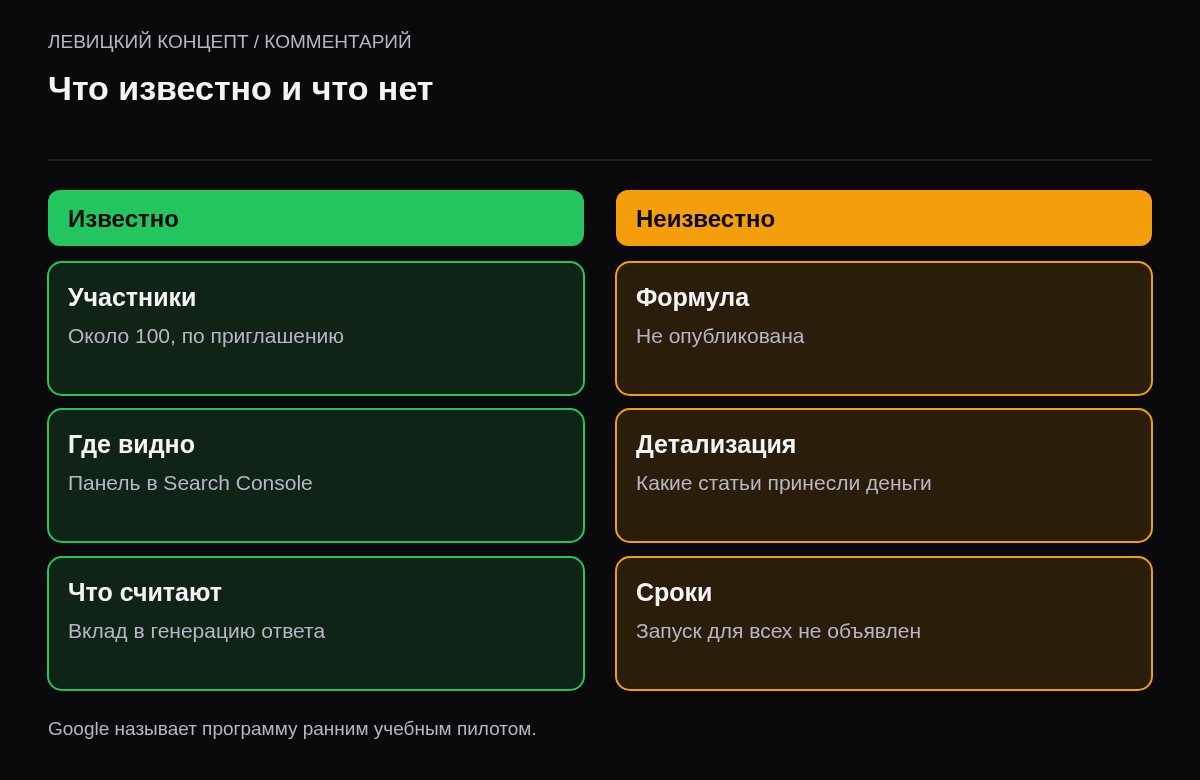The image size is (1200, 780).
Task: Click the text Какие статьи принесли деньги
Action: 783,483
